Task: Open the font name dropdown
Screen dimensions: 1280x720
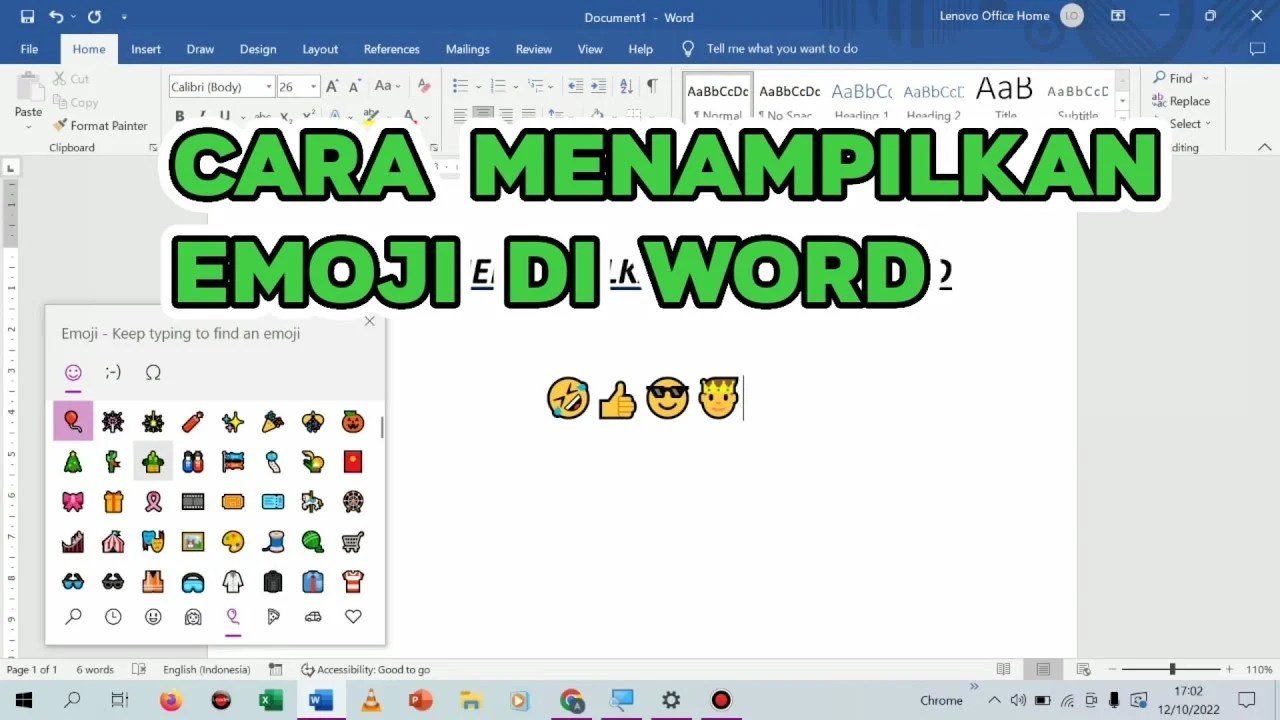Action: 269,87
